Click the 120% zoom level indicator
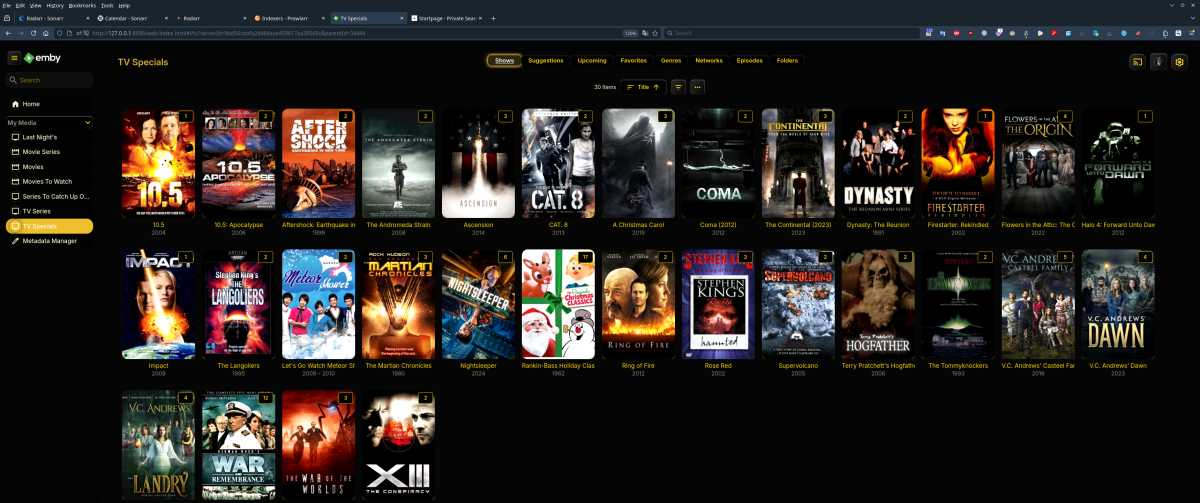 pyautogui.click(x=630, y=33)
